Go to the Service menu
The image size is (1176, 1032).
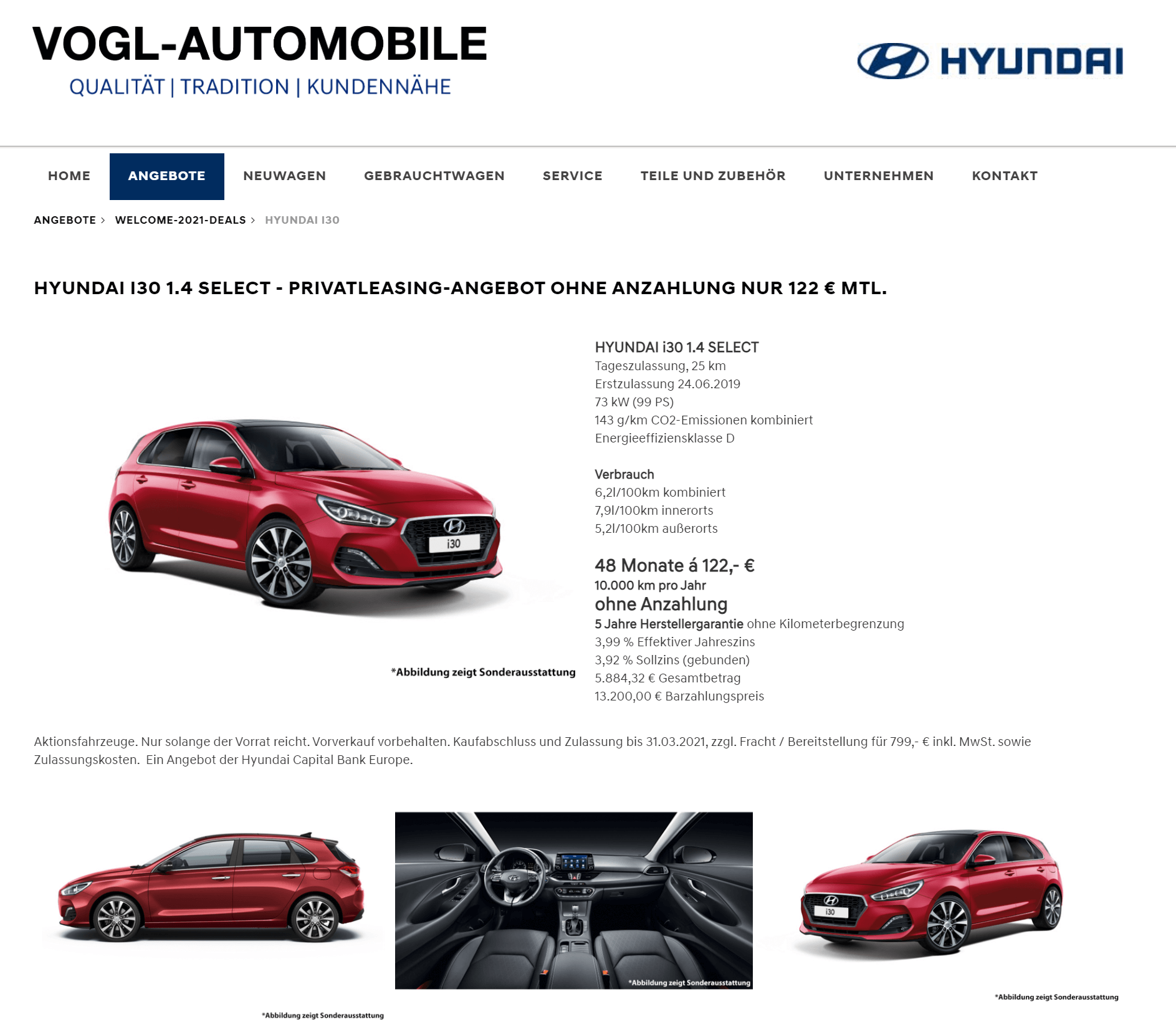[x=572, y=176]
